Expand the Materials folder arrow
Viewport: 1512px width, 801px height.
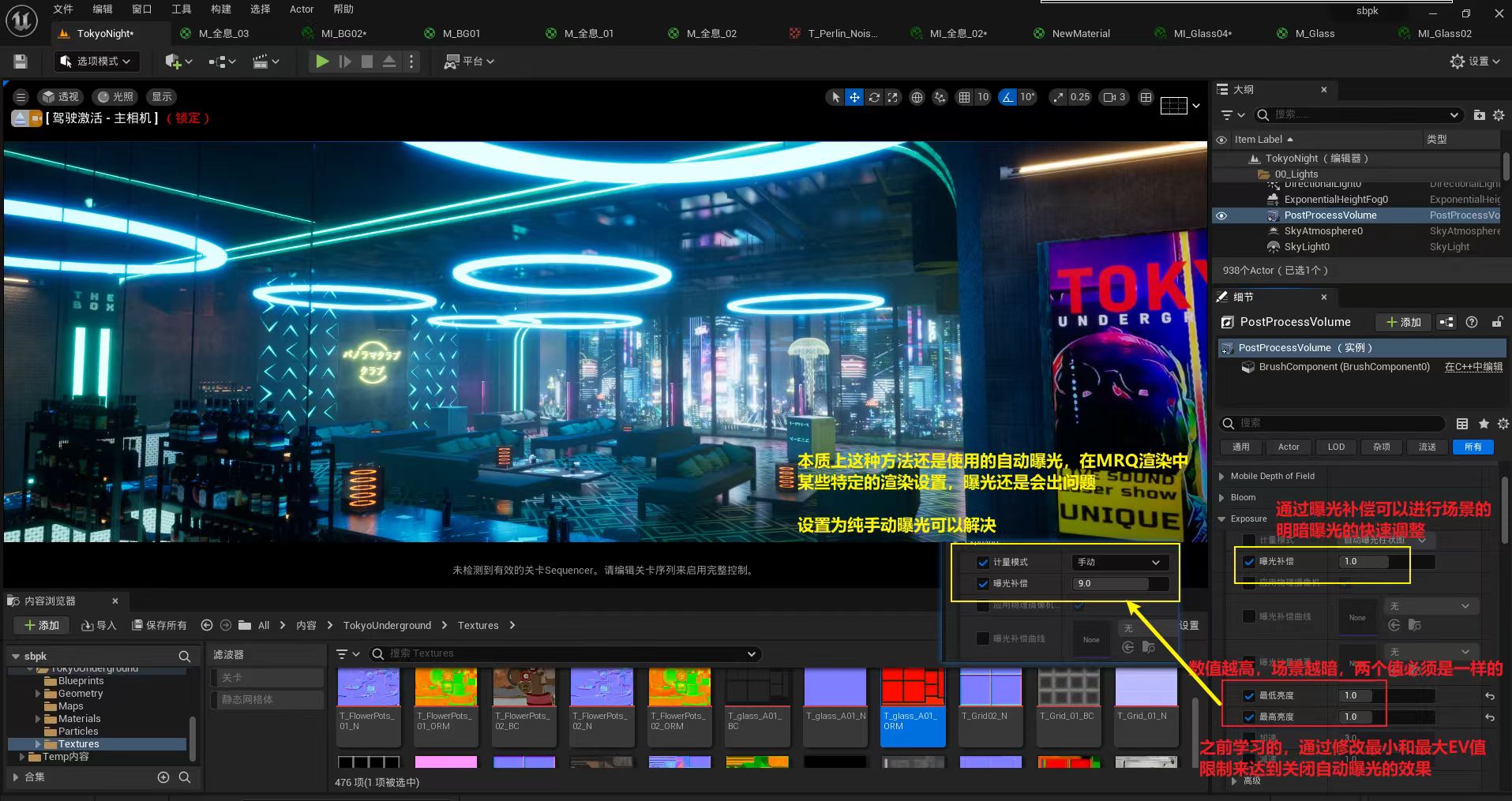pos(37,719)
